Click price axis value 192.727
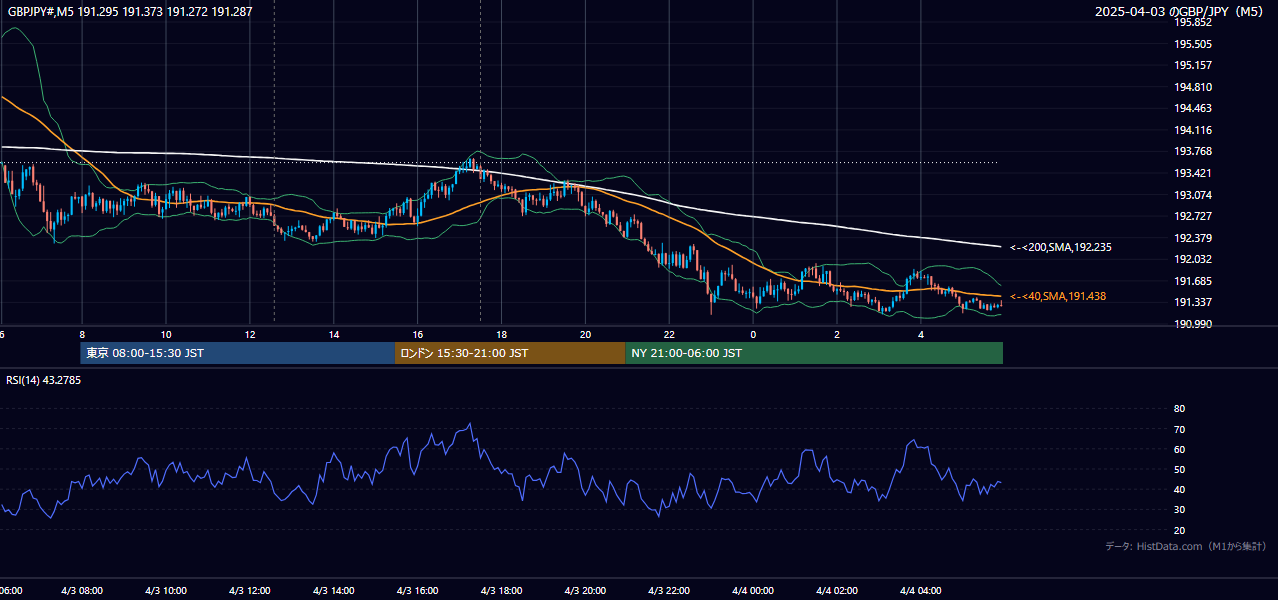Viewport: 1278px width, 600px height. pyautogui.click(x=1193, y=216)
